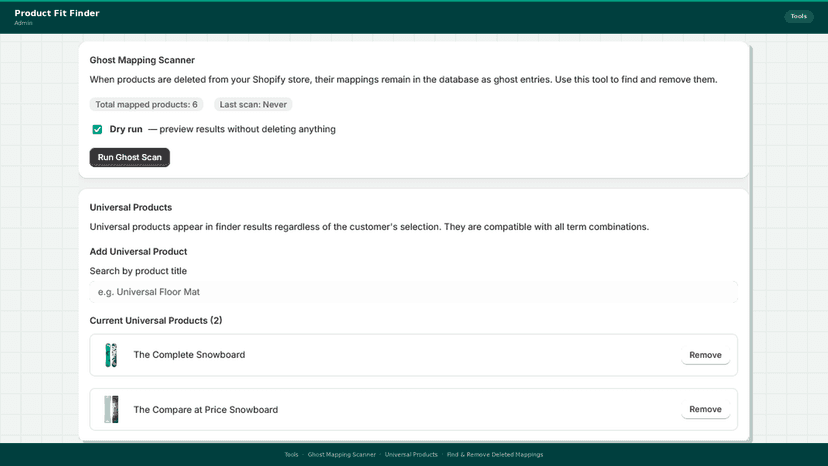Click the Current Universal Products (2) label
The height and width of the screenshot is (466, 828).
point(156,321)
